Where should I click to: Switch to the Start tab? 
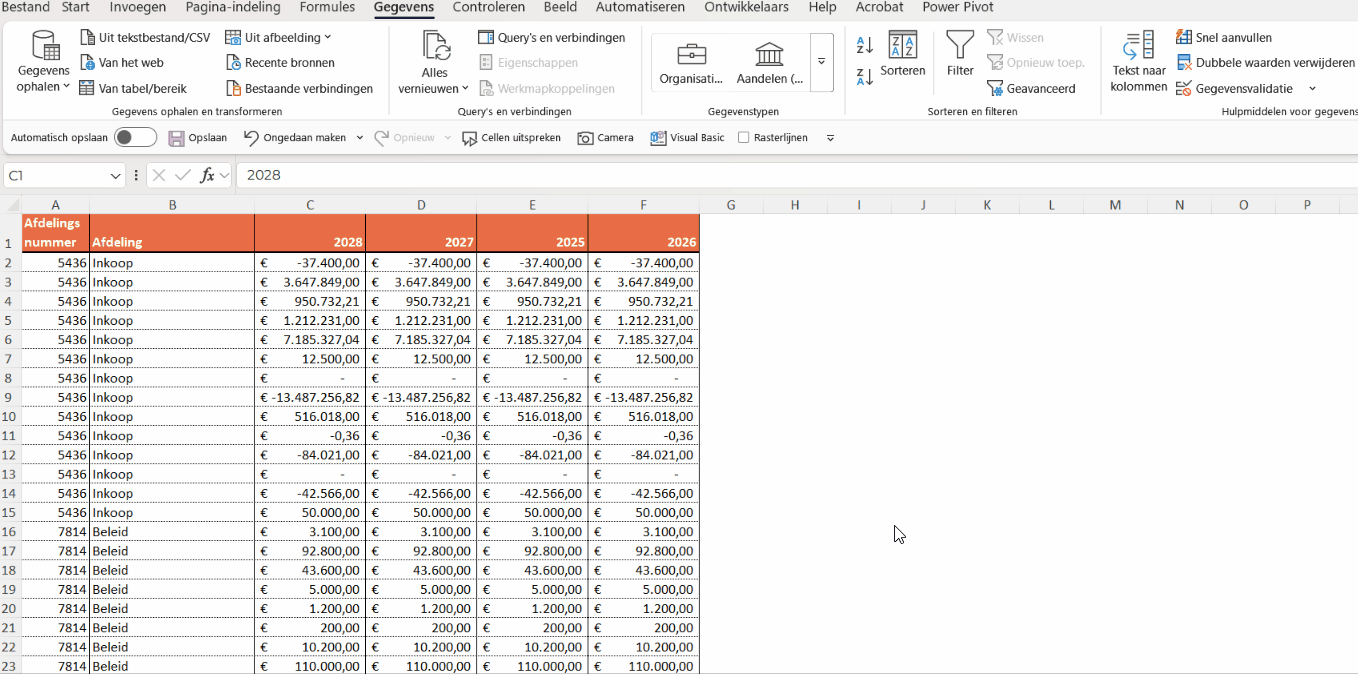click(x=76, y=8)
